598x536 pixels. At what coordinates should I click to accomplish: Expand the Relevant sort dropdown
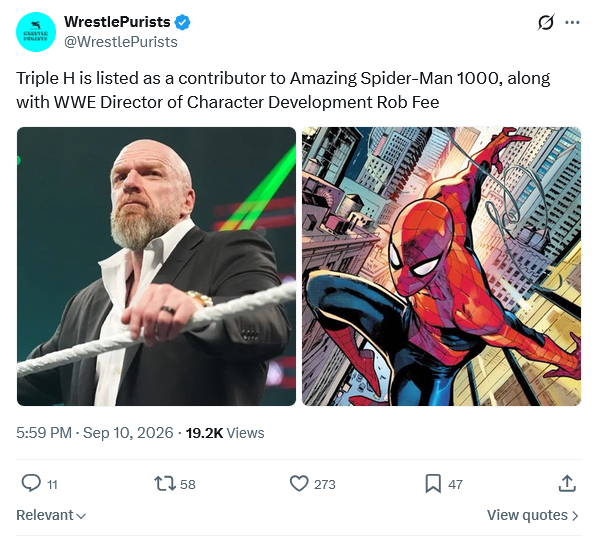pyautogui.click(x=51, y=515)
